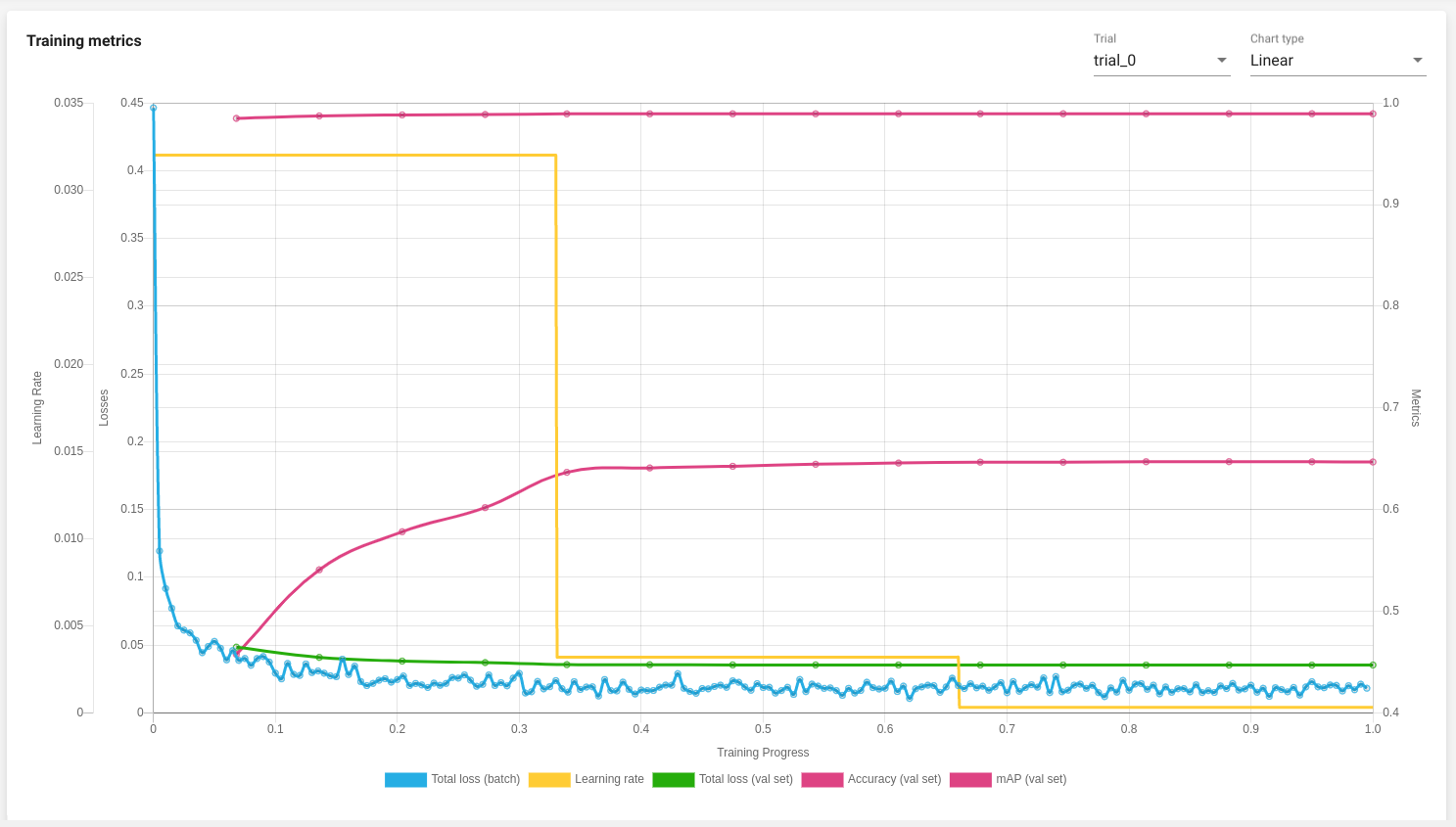Open the Chart type dropdown arrow
Viewport: 1456px width, 827px height.
[x=1418, y=61]
